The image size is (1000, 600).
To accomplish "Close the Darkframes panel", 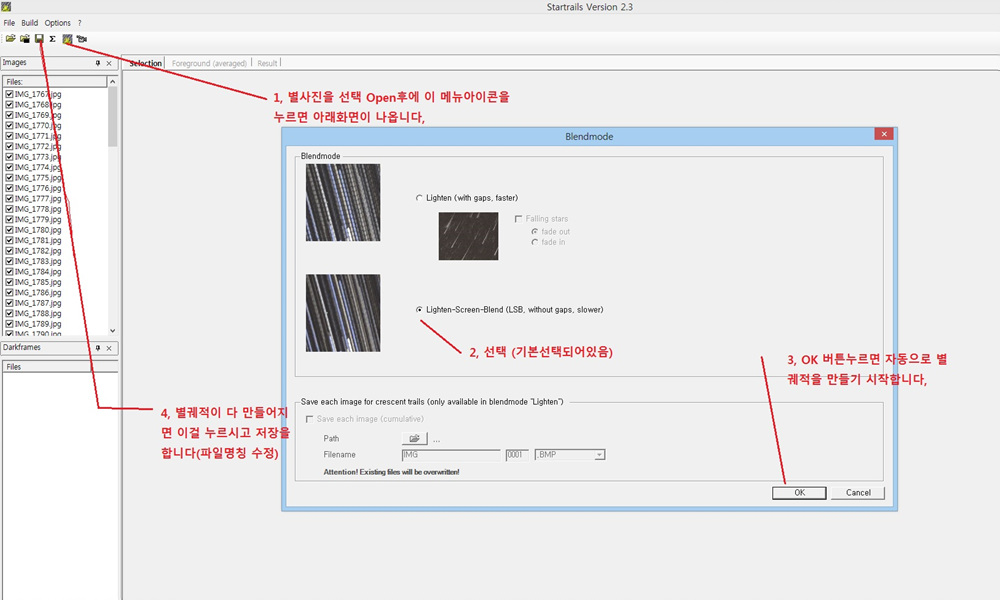I will coord(110,348).
